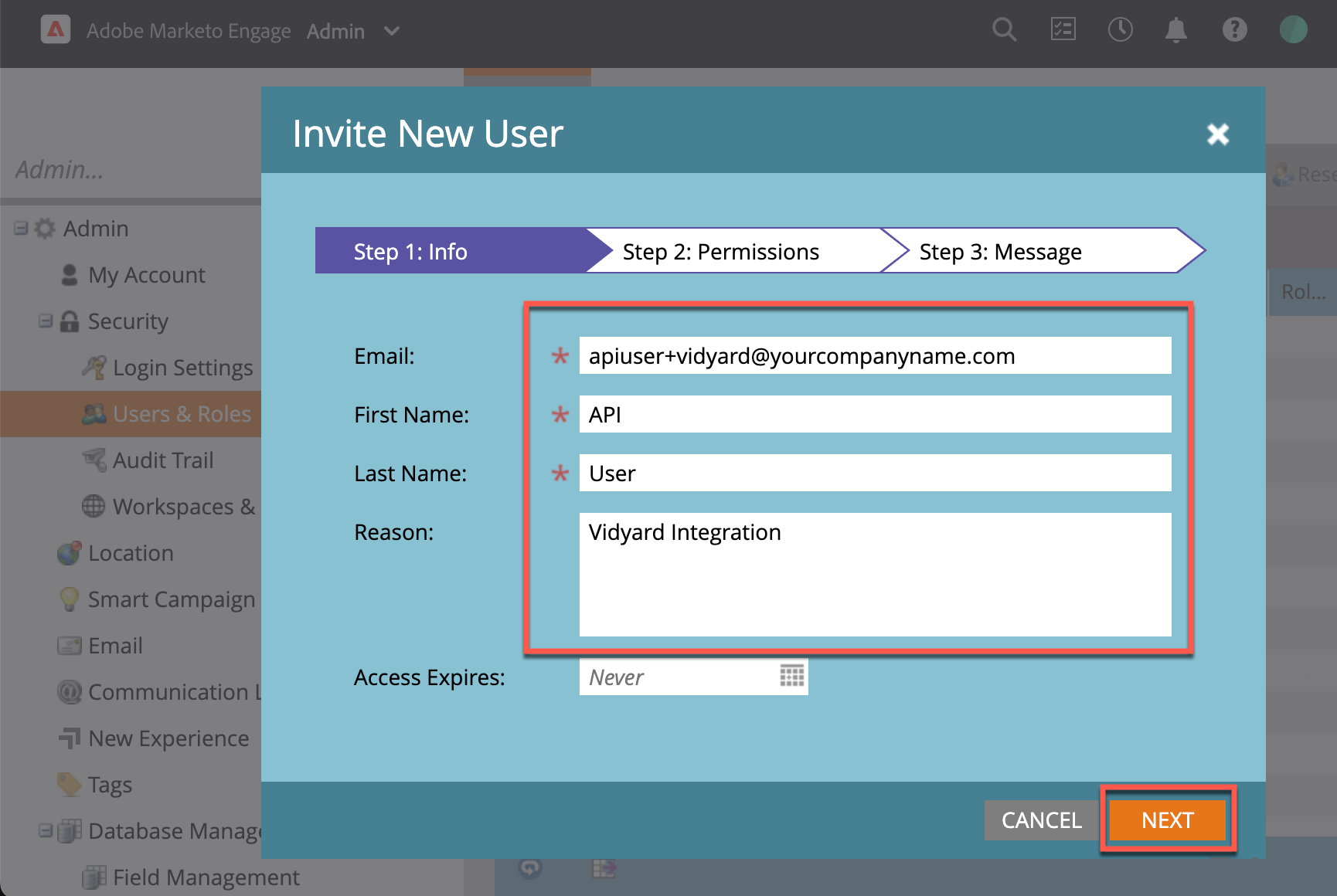Click the Communication Limits at-sign icon

(x=70, y=692)
